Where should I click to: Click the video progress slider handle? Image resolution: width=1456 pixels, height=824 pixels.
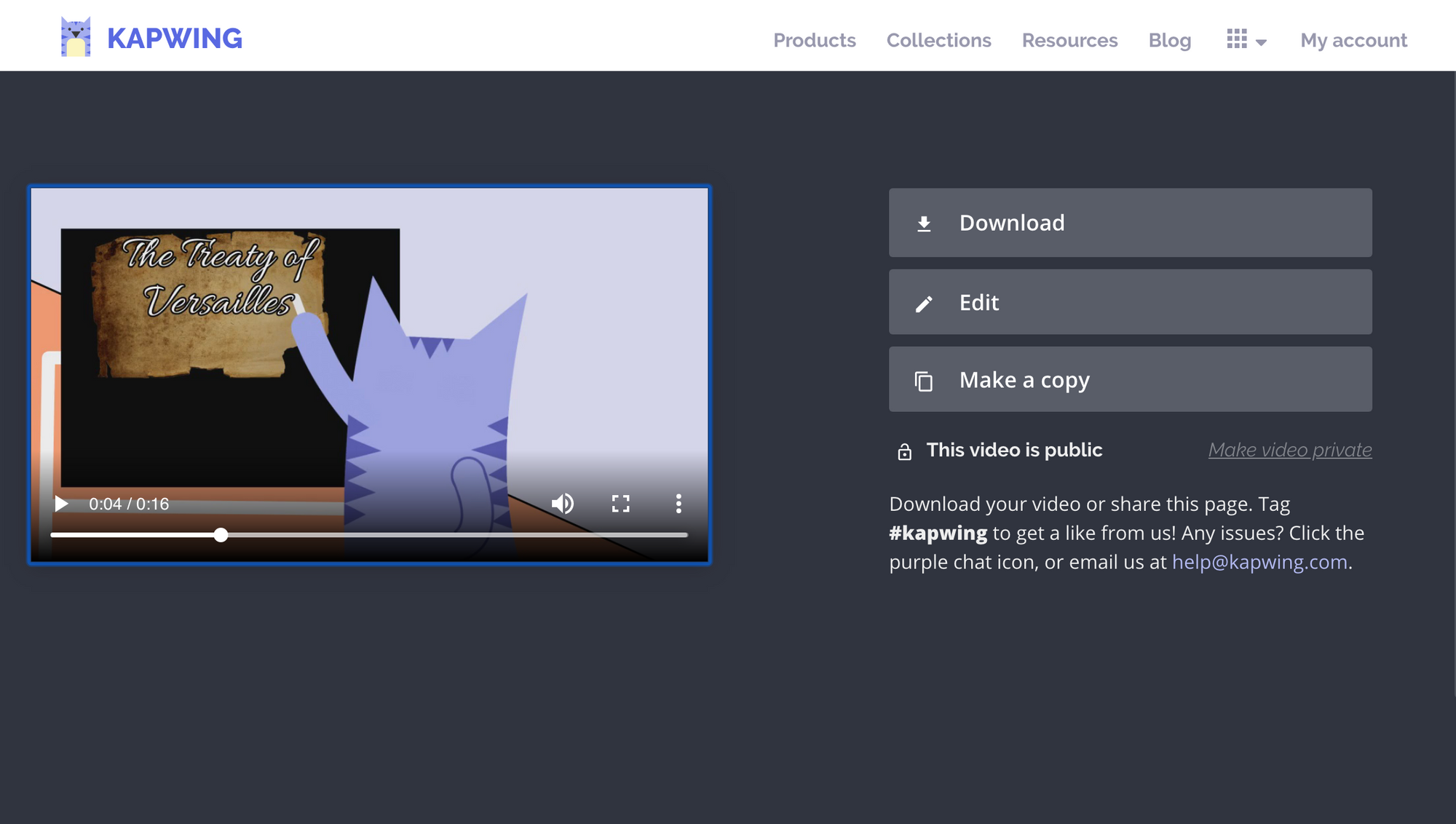tap(221, 535)
